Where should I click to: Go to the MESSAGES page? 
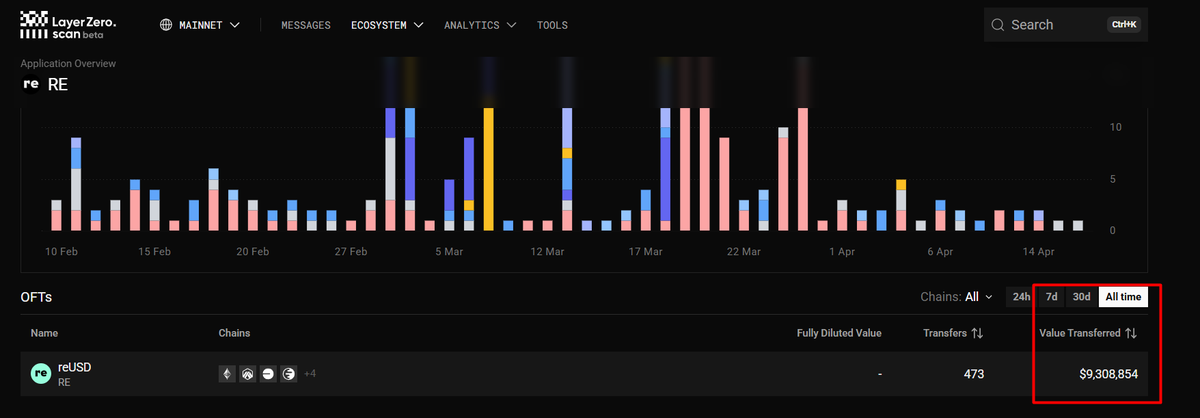point(306,25)
